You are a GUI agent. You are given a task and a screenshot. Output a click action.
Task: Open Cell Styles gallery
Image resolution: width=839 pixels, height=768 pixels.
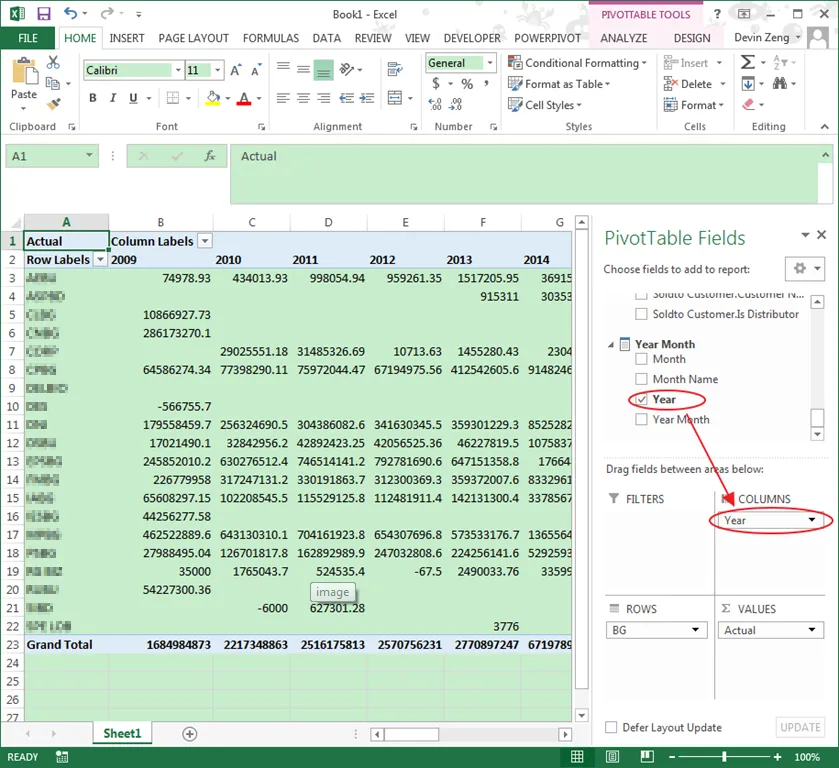pos(545,105)
